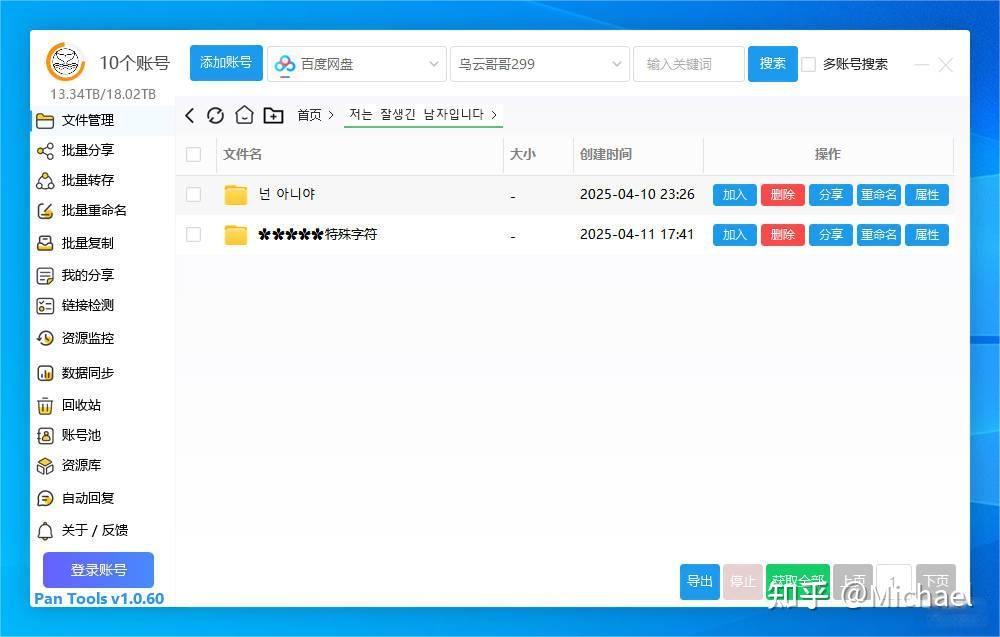1000x637 pixels.
Task: Refresh the current file list
Action: point(216,115)
